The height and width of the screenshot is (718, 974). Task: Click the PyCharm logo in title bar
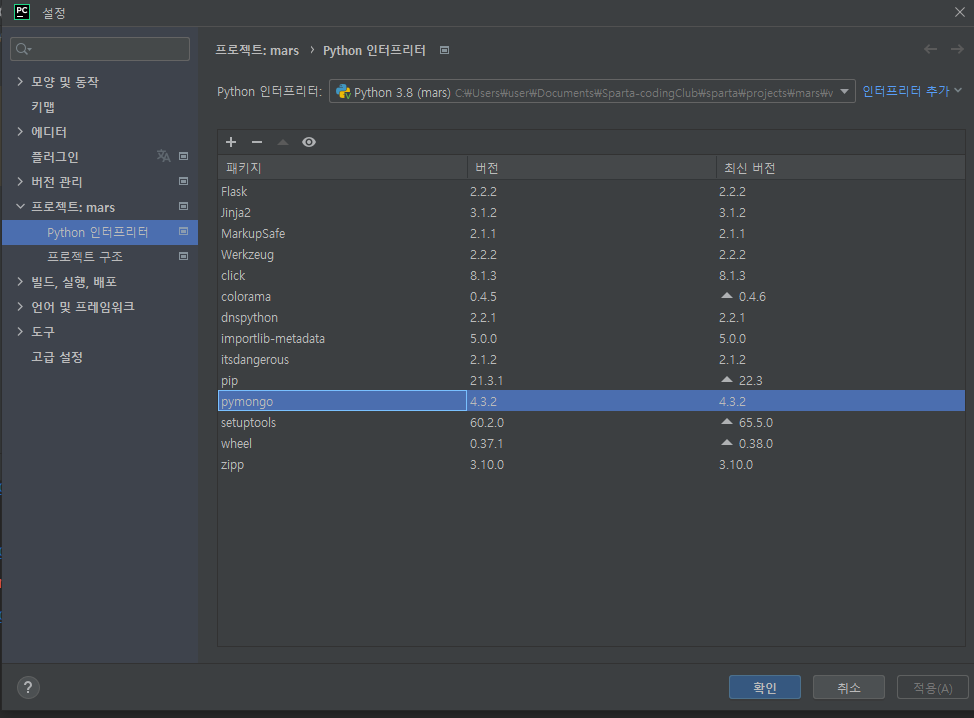tap(22, 12)
